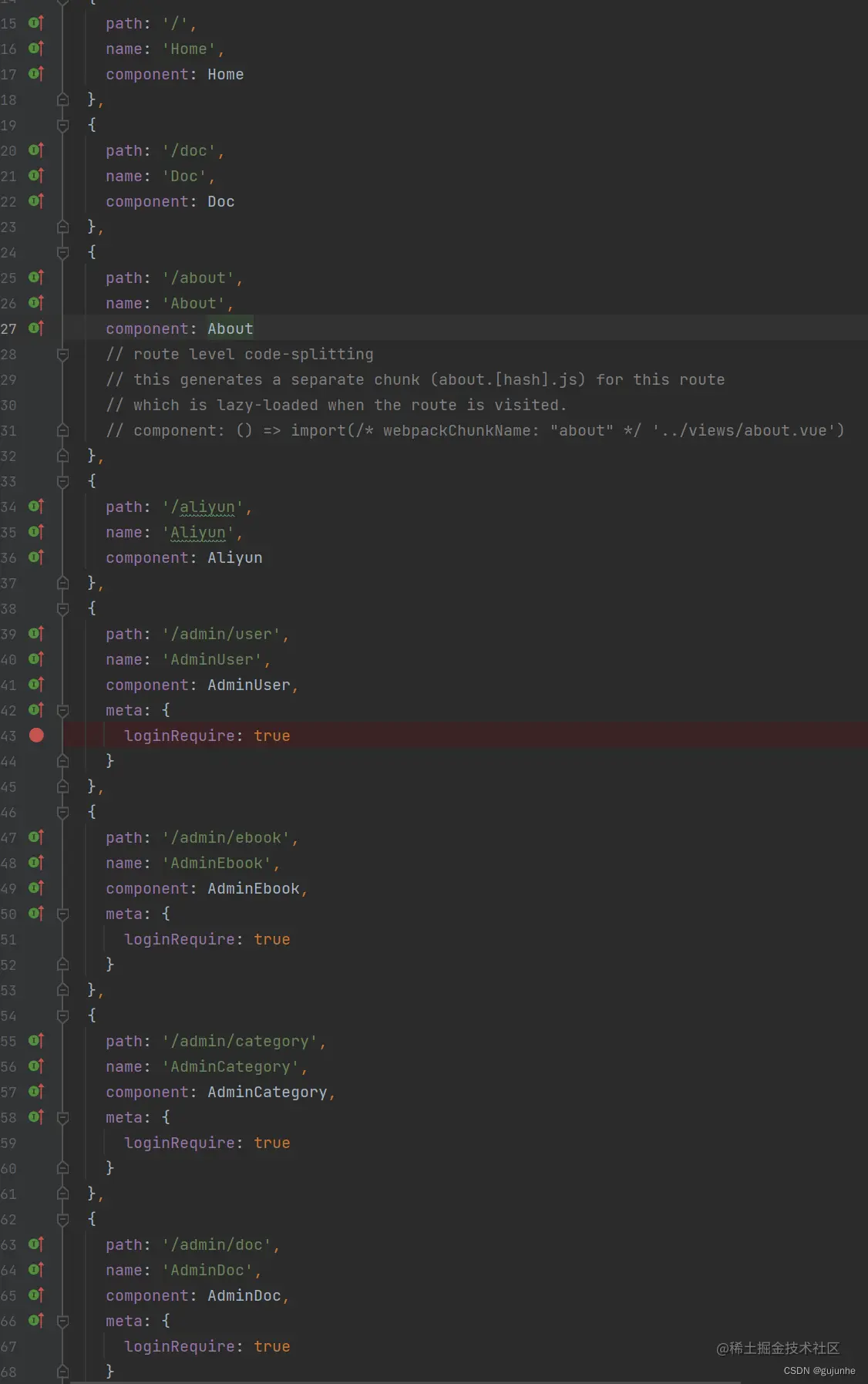Viewport: 868px width, 1384px height.
Task: Click gutter icon beside path '/aliyun'
Action: 36,507
